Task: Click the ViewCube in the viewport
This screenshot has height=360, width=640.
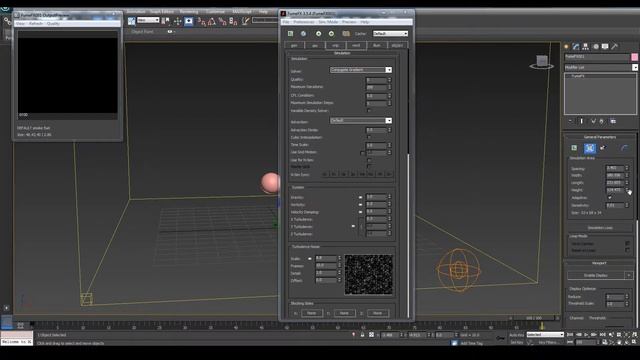Action: (542, 62)
